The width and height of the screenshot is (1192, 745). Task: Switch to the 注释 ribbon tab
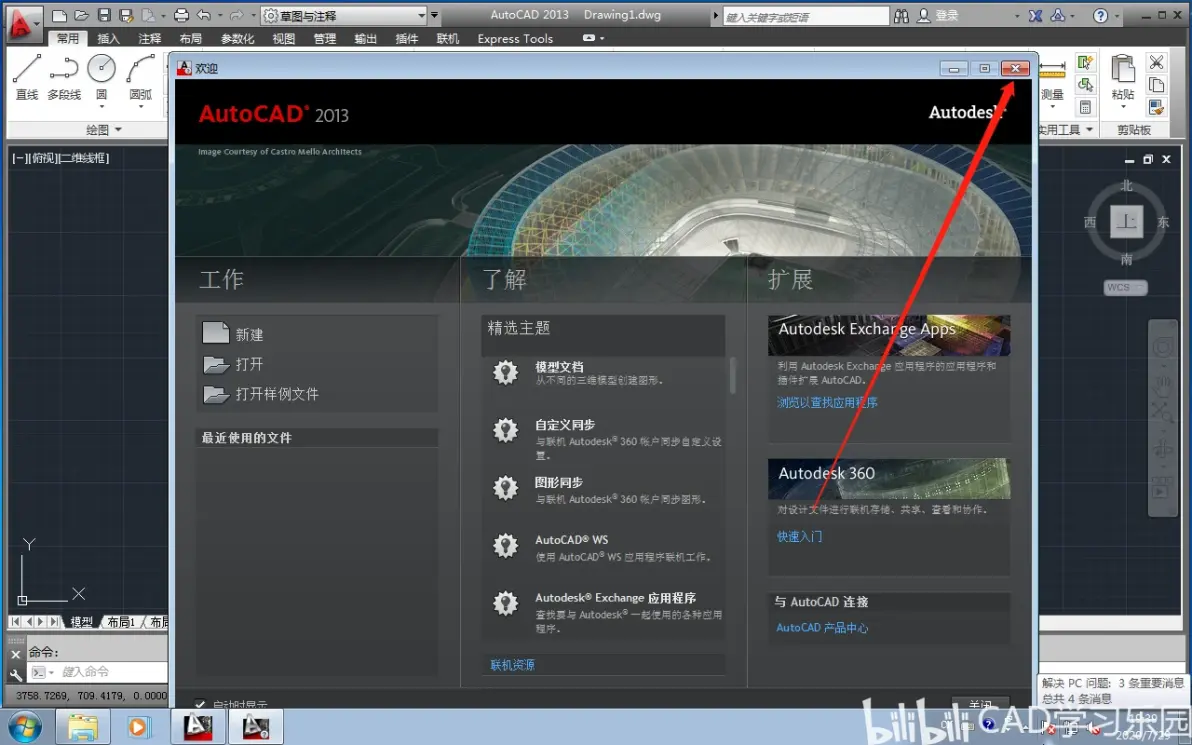[x=150, y=39]
